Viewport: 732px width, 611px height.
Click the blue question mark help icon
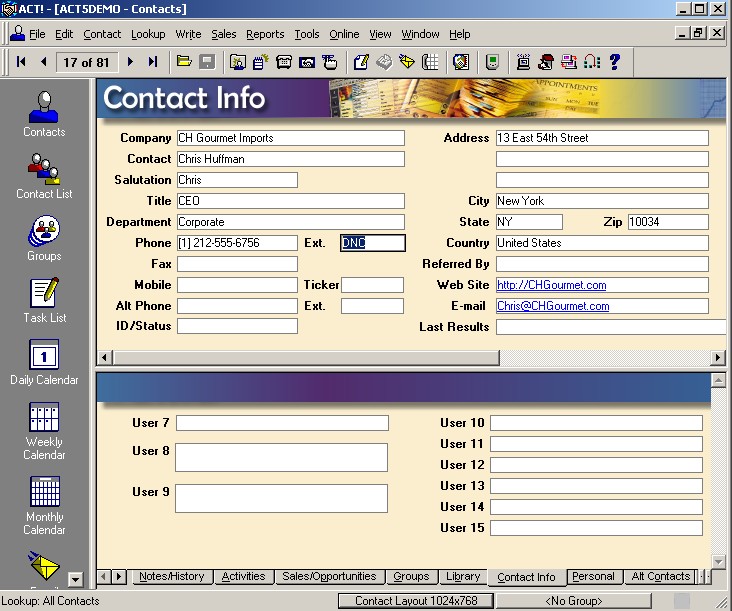[x=614, y=62]
